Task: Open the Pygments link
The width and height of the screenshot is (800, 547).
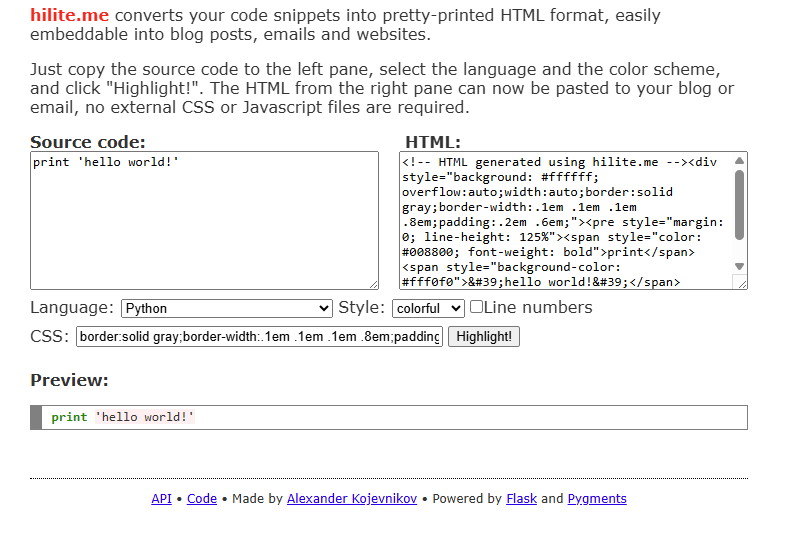Action: point(597,499)
